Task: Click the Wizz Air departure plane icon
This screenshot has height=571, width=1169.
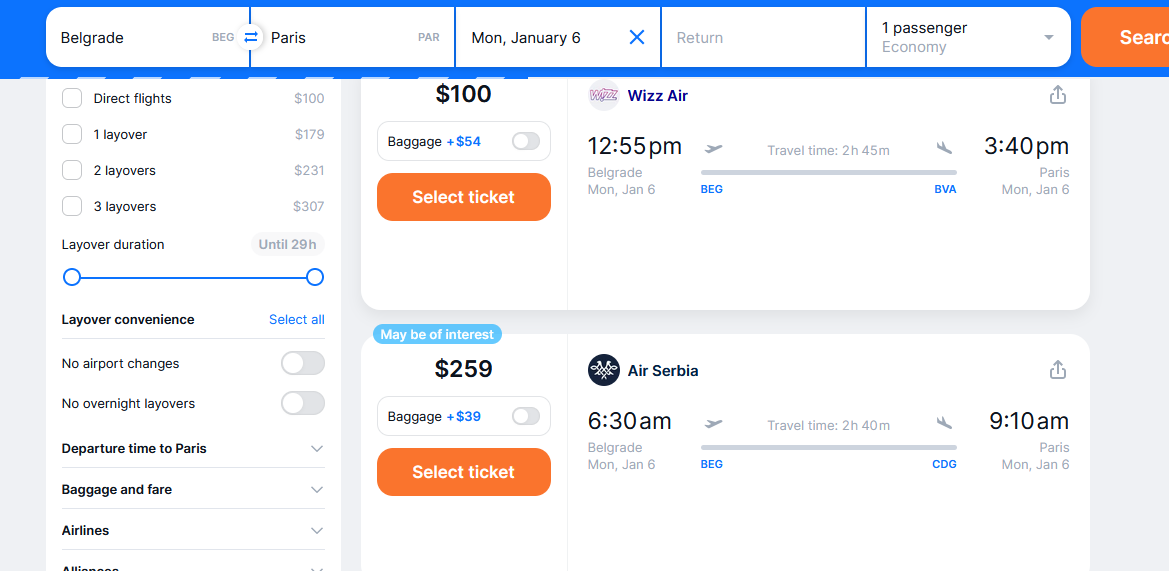Action: (713, 148)
